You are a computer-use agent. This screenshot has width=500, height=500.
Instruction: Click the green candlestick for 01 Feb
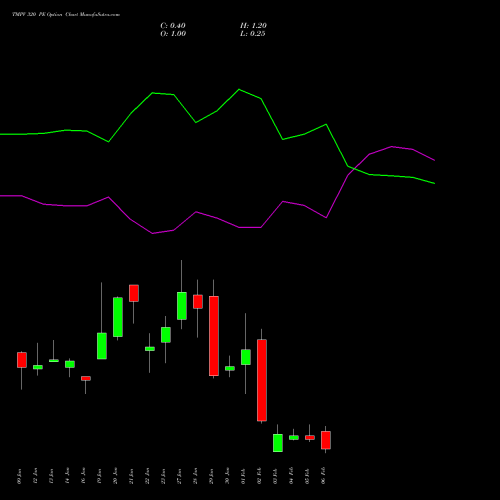[x=246, y=357]
